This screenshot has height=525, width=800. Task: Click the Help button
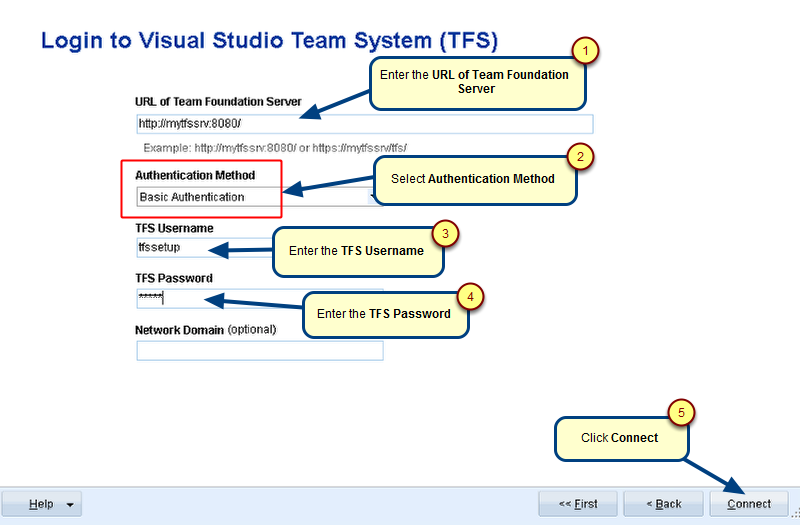[x=40, y=504]
